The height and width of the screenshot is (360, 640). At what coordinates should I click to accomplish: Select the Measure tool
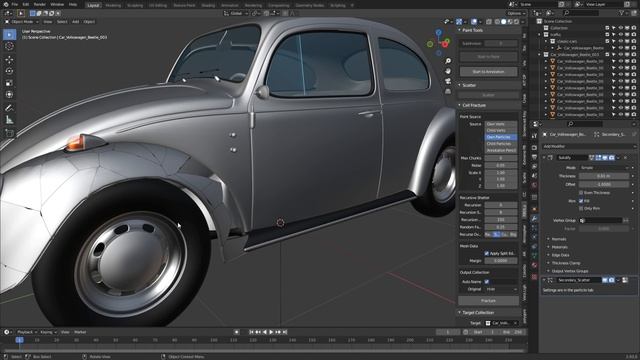9,120
